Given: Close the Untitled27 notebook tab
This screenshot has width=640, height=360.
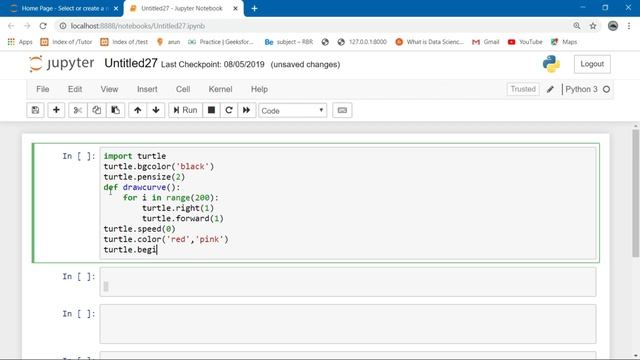Looking at the screenshot, I should pyautogui.click(x=235, y=8).
